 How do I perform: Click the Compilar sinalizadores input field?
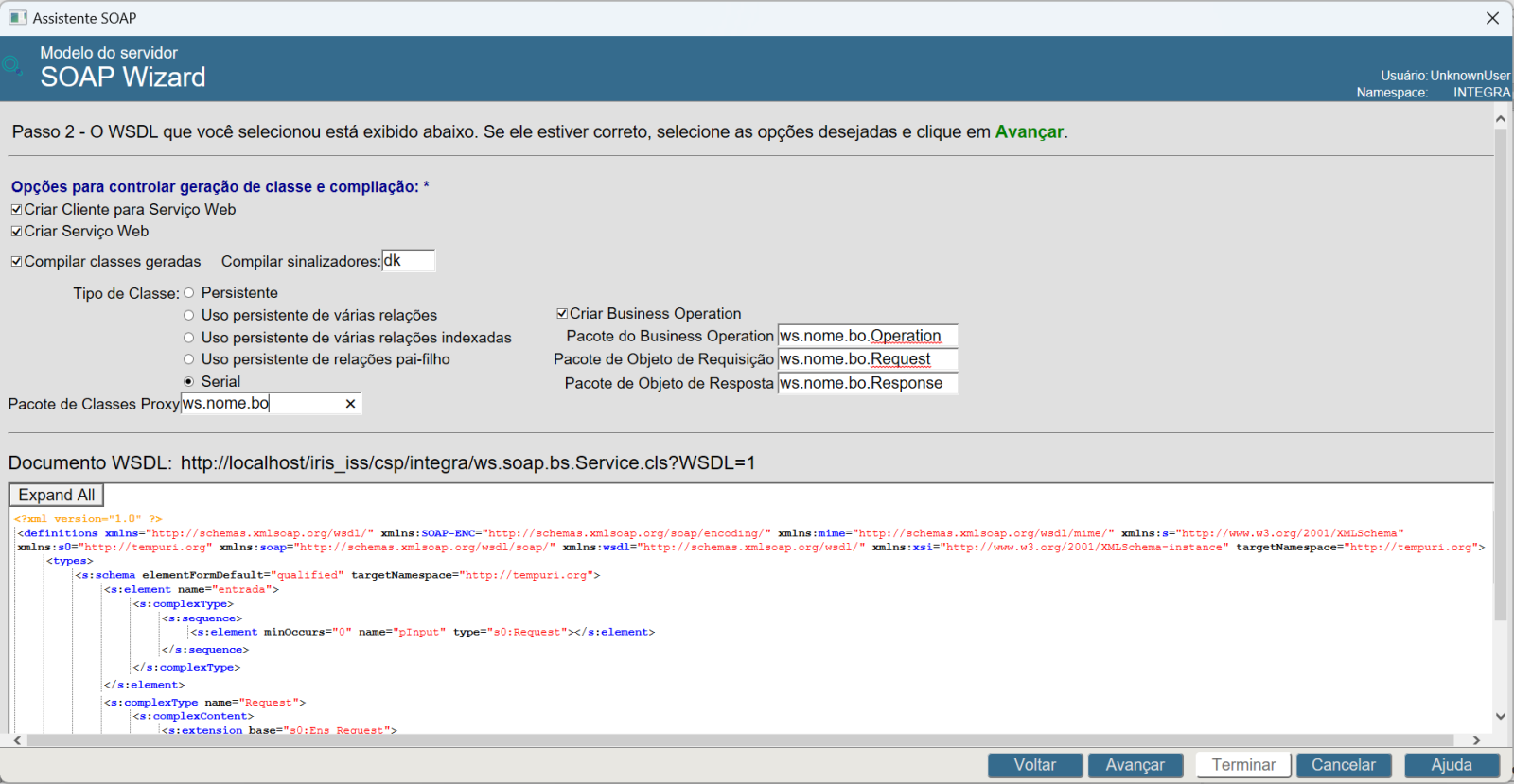(x=408, y=261)
